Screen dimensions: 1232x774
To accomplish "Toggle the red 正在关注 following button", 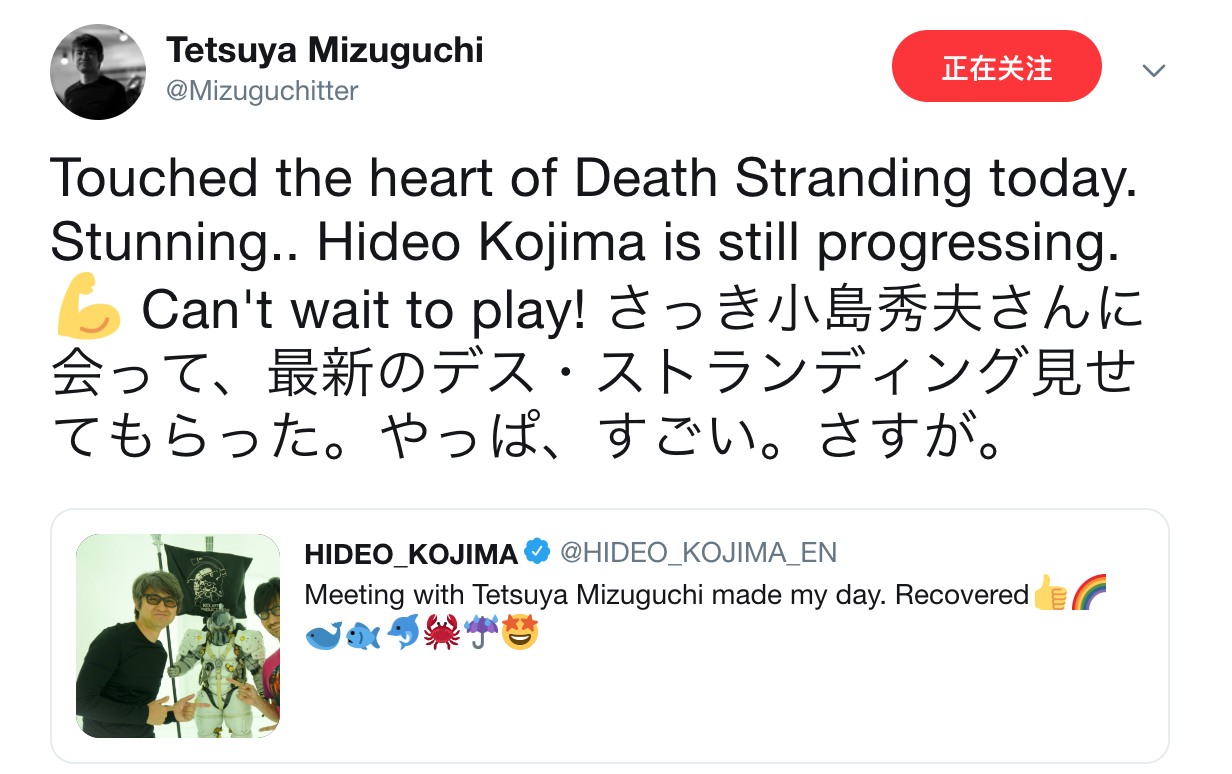I will point(997,66).
